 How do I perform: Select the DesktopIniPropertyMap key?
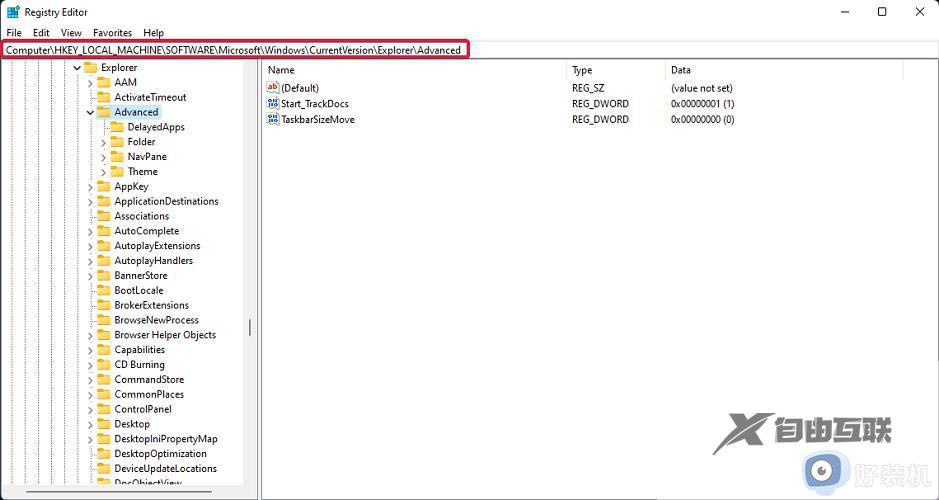pos(166,439)
